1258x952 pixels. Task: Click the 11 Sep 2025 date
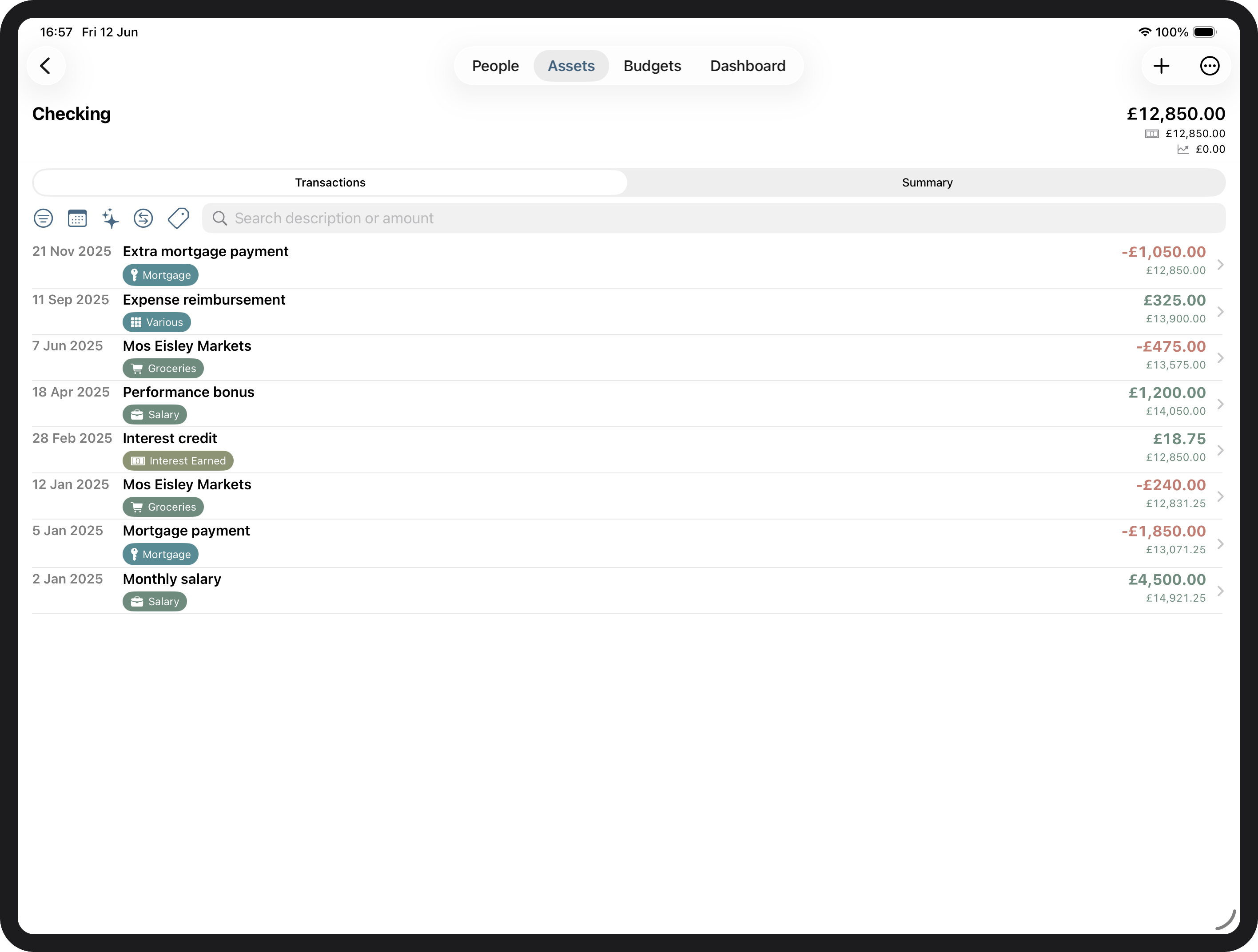tap(71, 300)
